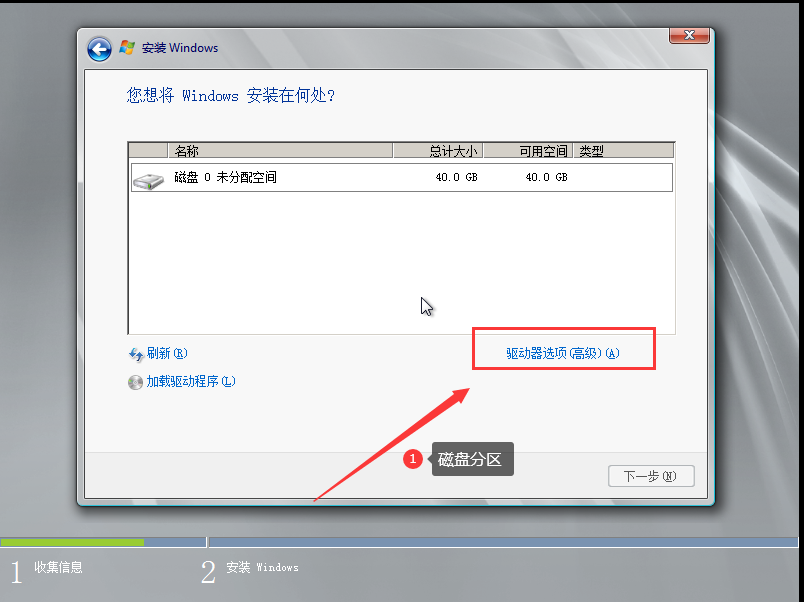The height and width of the screenshot is (602, 804).
Task: Click the 安装 Windows title text
Action: click(180, 48)
